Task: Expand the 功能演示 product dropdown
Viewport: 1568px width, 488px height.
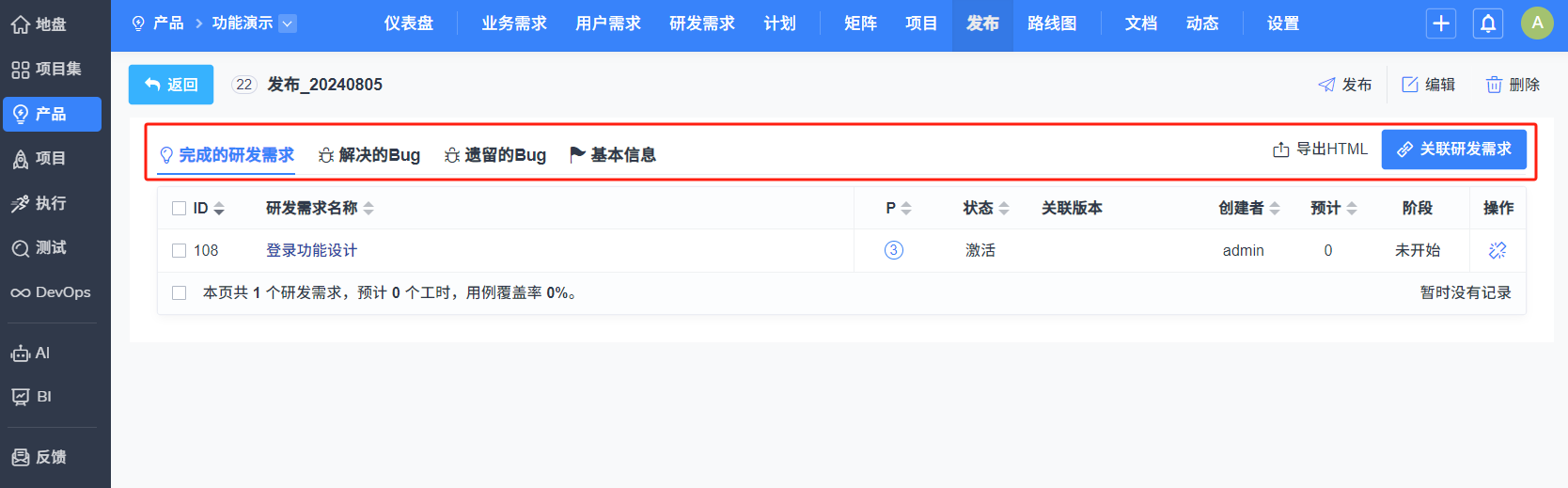Action: pos(288,24)
